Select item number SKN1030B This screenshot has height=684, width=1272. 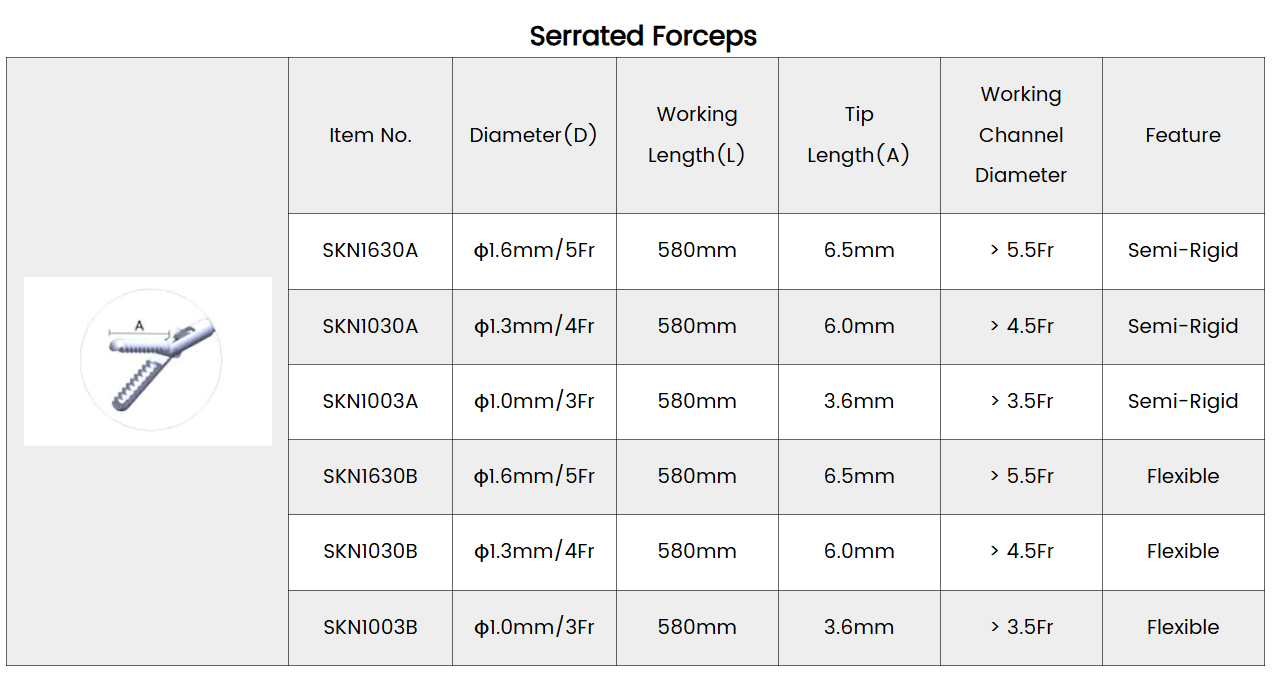click(x=371, y=551)
